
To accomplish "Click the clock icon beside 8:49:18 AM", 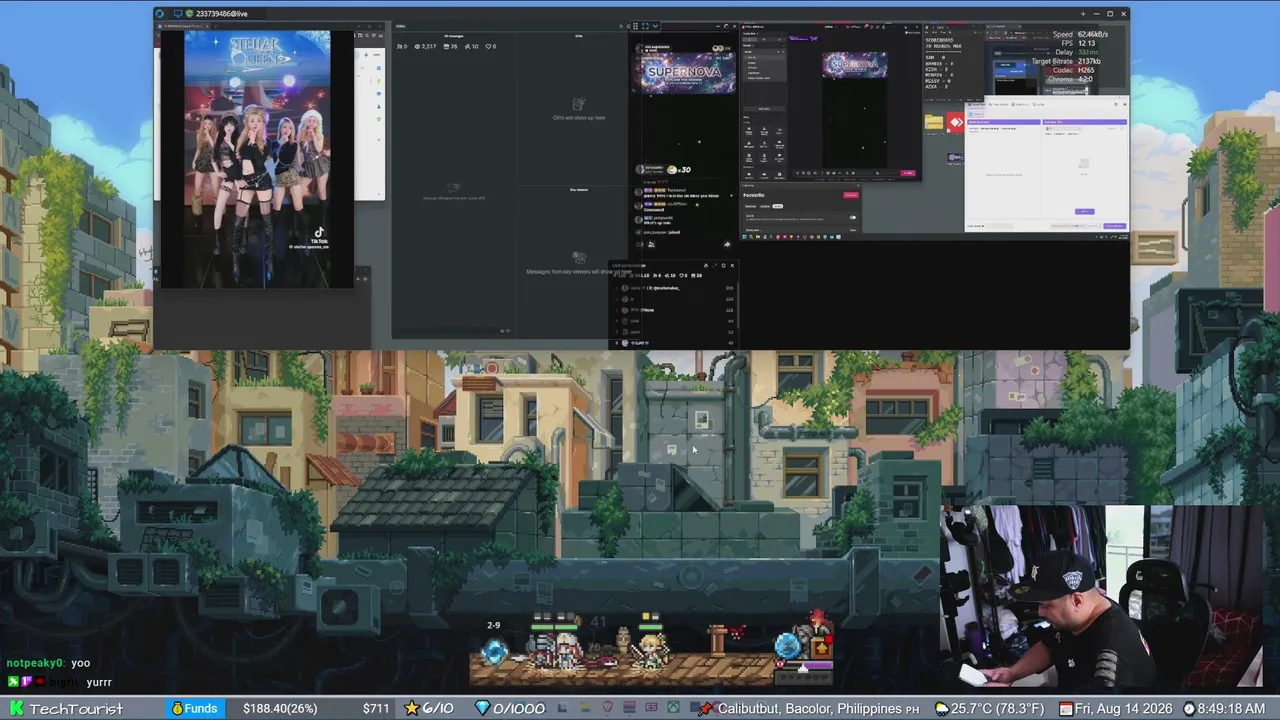I will pyautogui.click(x=1189, y=709).
